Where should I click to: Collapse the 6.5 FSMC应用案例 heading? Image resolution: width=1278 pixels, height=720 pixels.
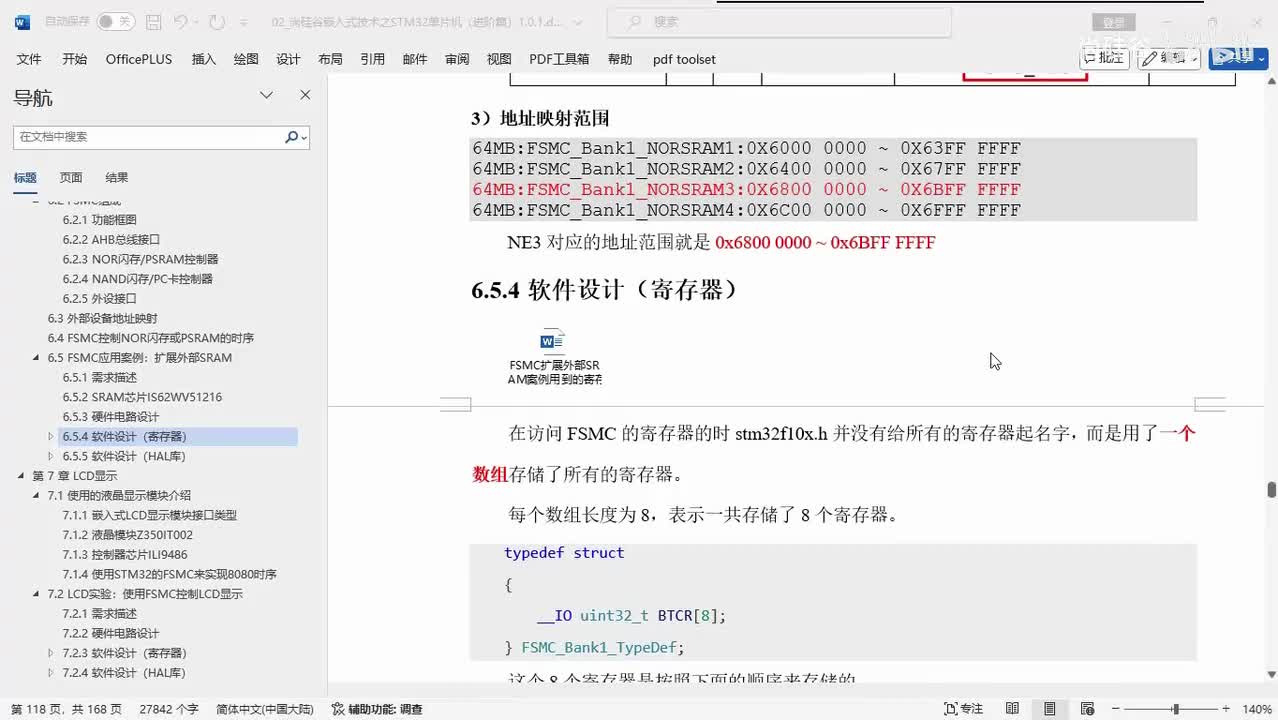point(37,357)
